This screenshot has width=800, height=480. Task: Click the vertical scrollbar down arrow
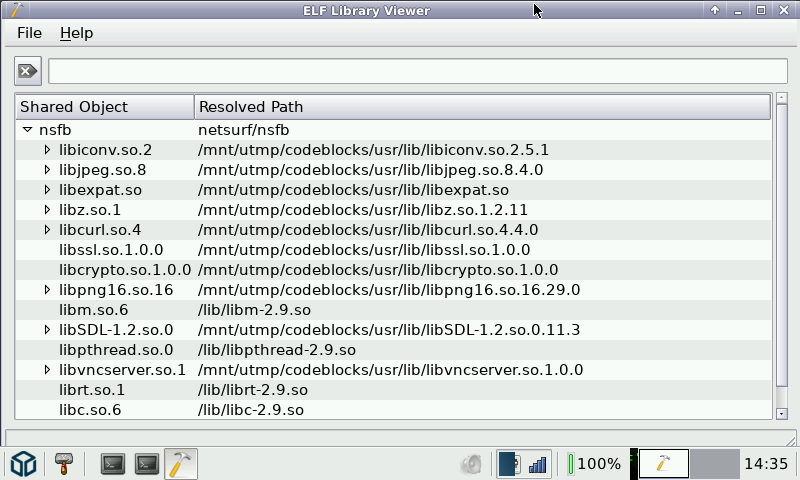coord(781,412)
